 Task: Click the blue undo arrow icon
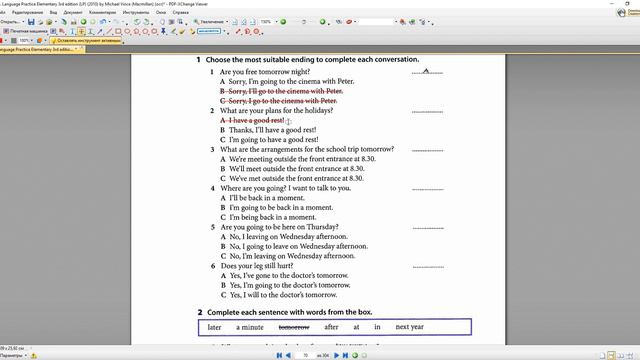pos(103,22)
